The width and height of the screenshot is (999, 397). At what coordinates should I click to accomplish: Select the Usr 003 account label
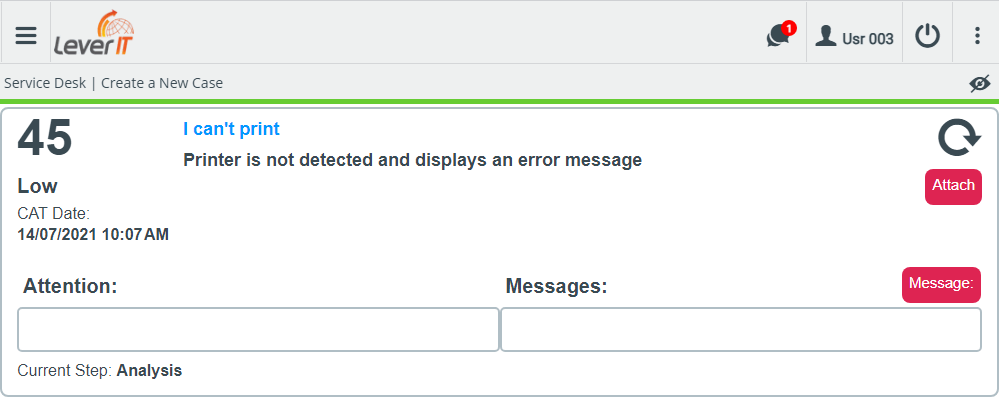pos(868,39)
